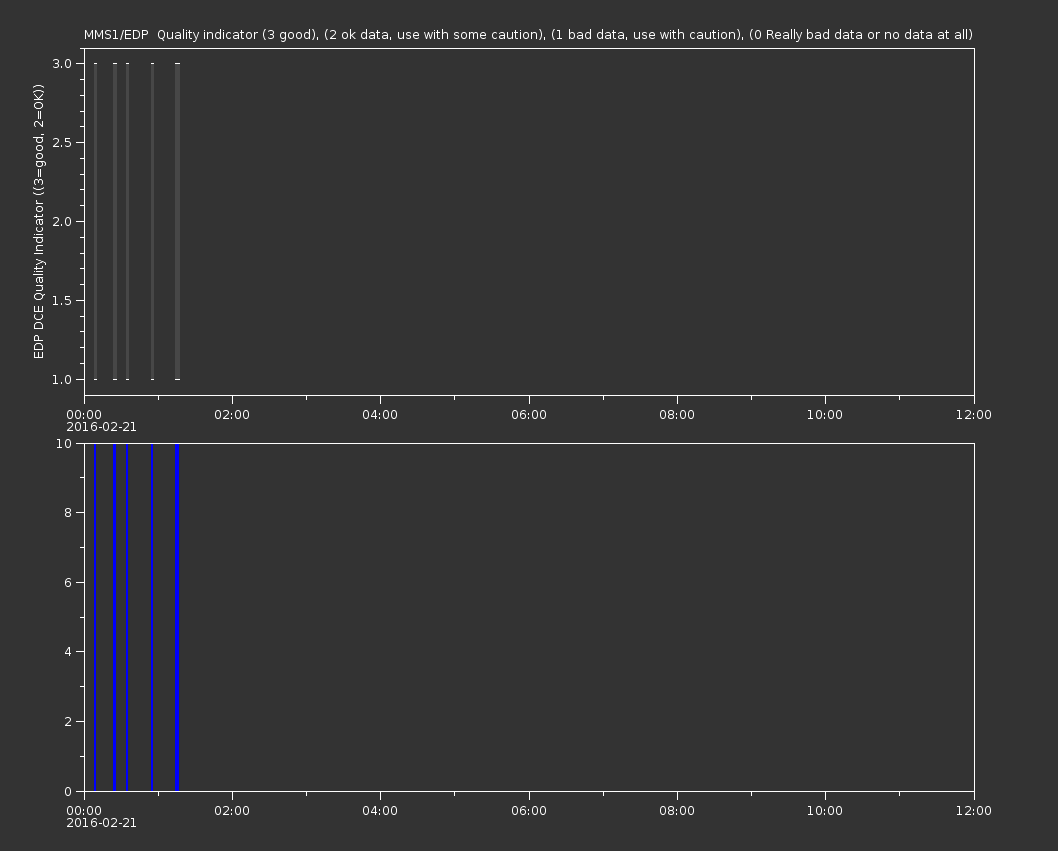Select the widest, last gray bar in upper plot
1058x851 pixels.
click(x=177, y=221)
